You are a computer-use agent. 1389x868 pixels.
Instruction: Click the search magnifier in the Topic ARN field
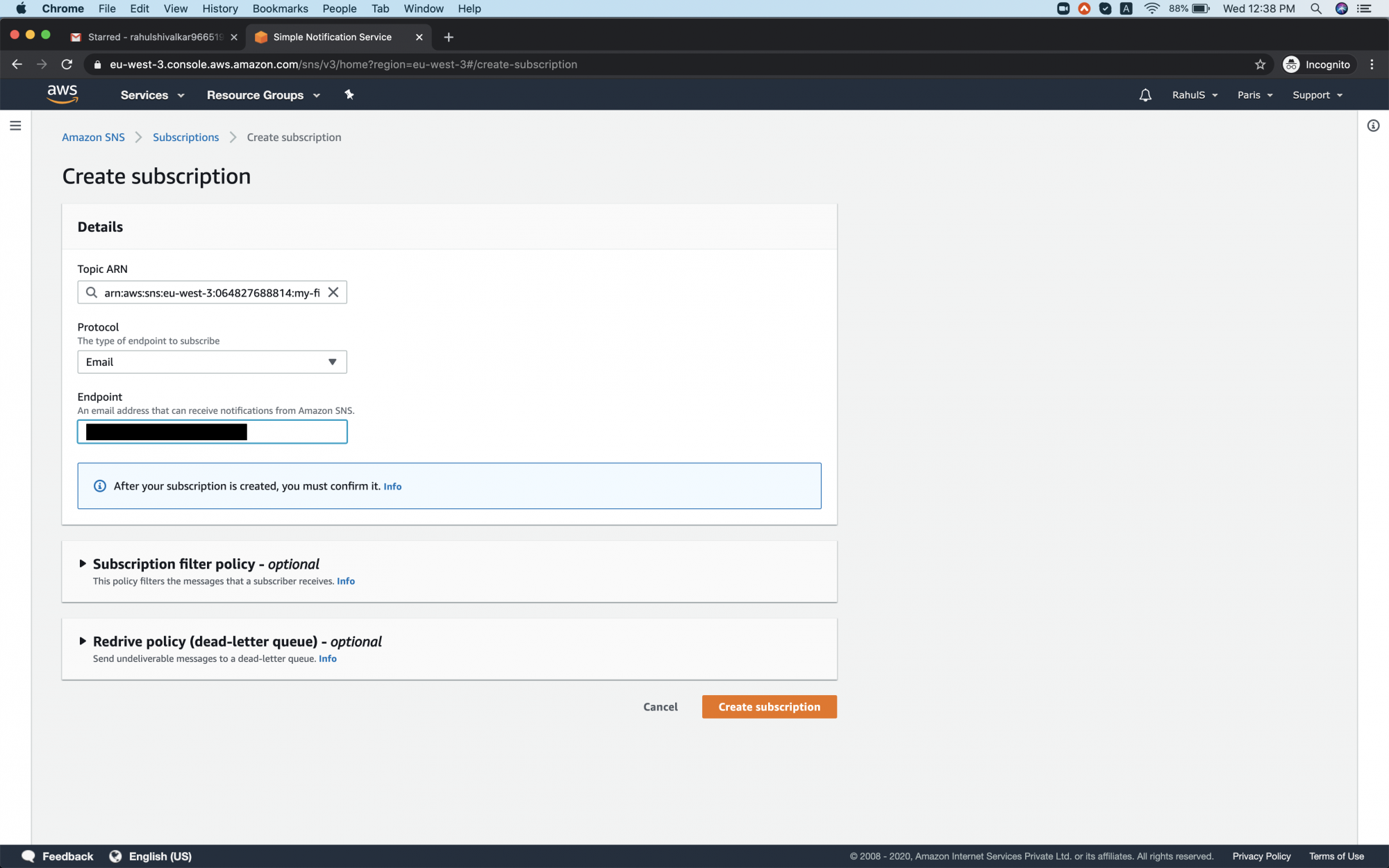click(x=92, y=292)
